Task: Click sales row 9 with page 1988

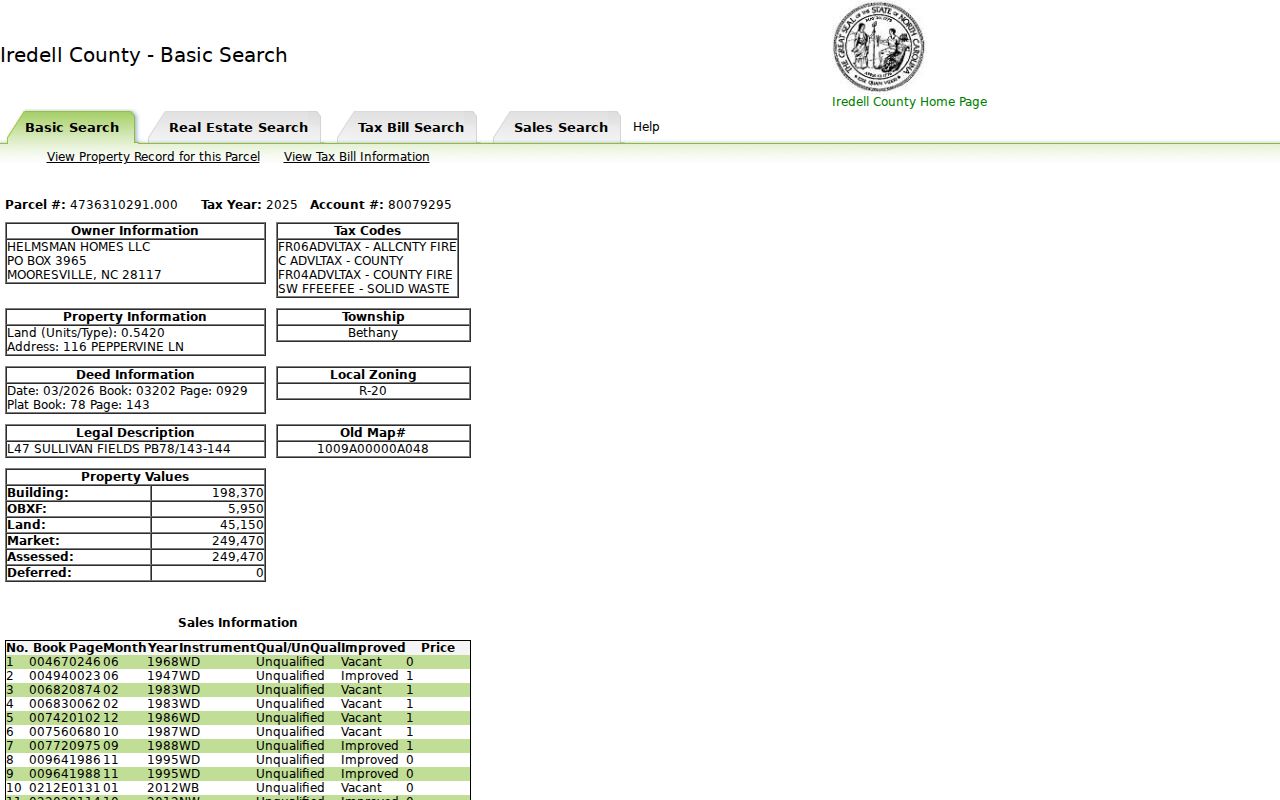Action: tap(238, 774)
